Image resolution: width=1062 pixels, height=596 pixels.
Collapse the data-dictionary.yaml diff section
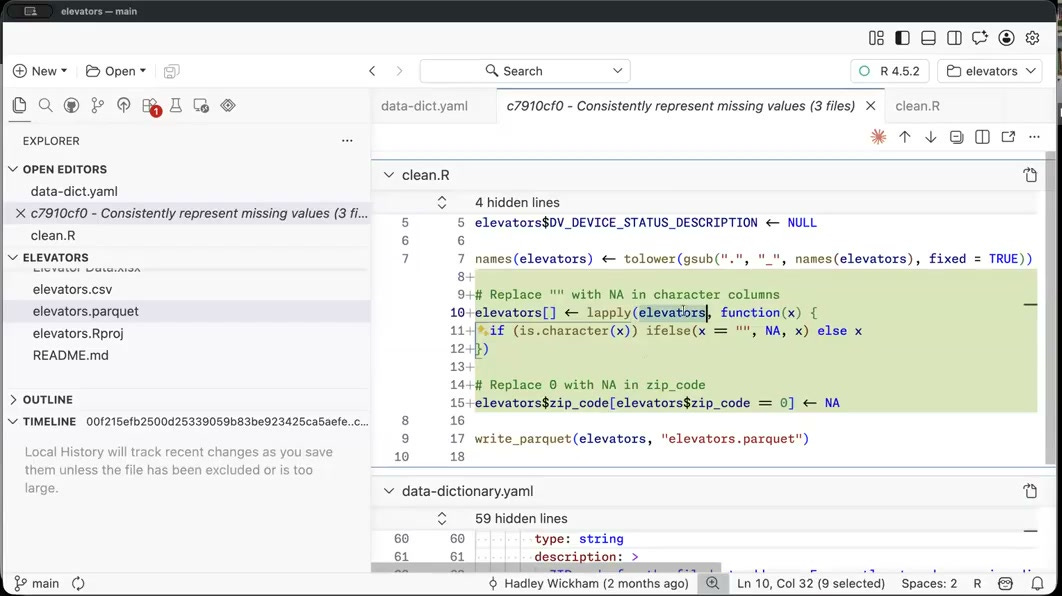[389, 491]
